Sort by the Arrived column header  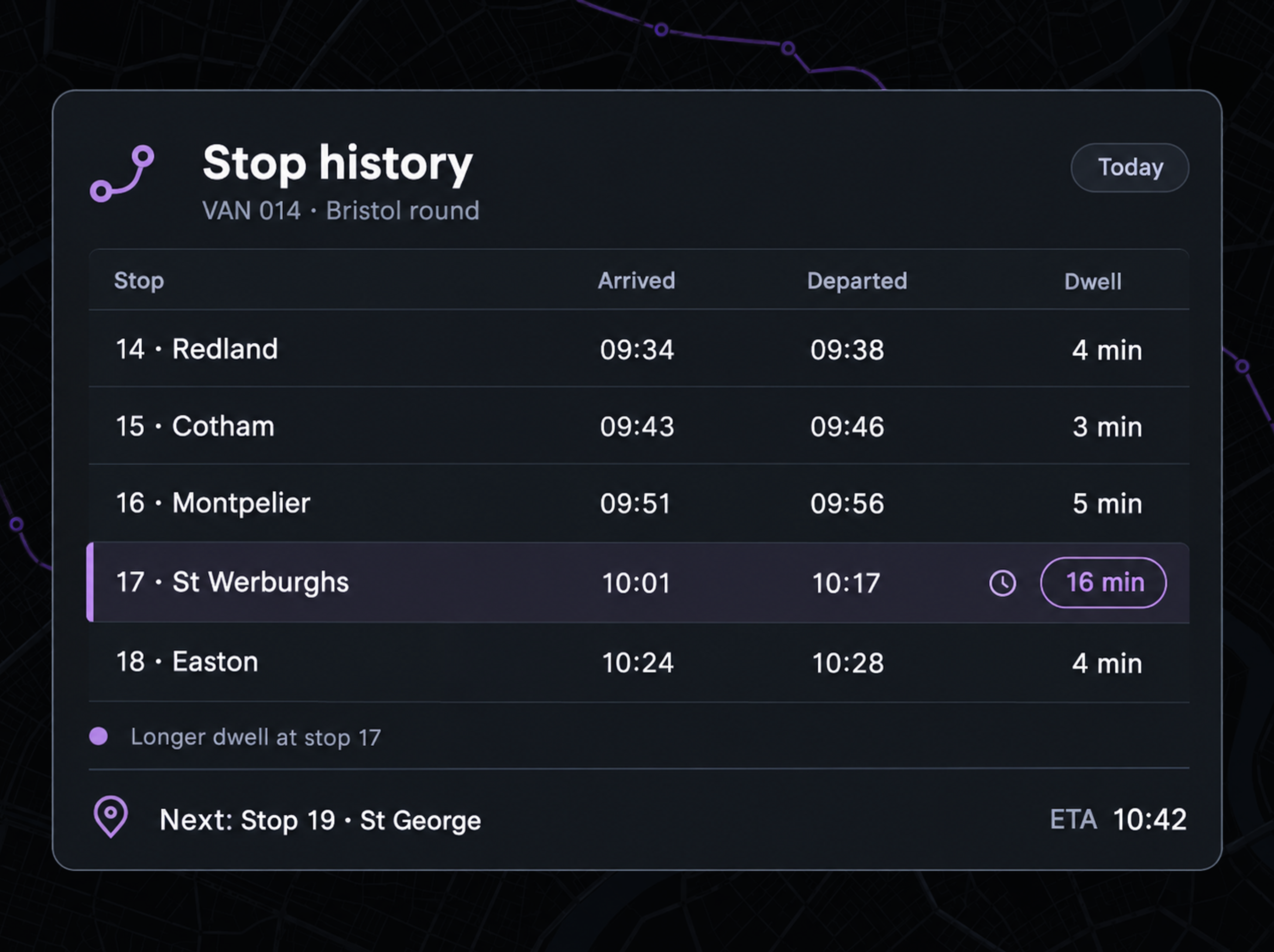coord(636,281)
